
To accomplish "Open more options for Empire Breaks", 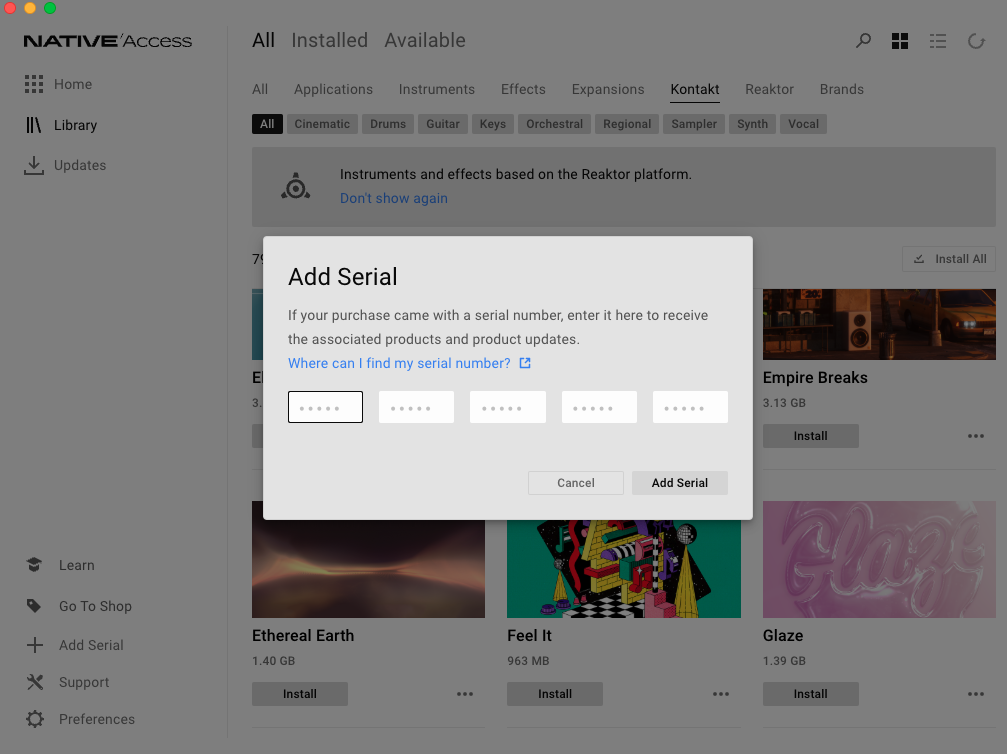I will click(976, 436).
